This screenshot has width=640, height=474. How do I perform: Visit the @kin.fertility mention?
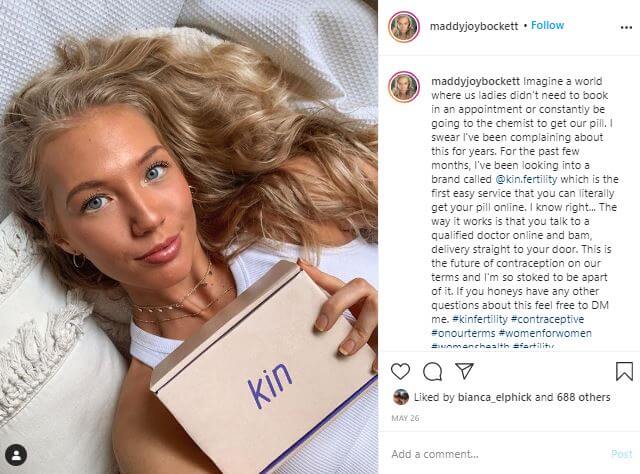pyautogui.click(x=526, y=179)
